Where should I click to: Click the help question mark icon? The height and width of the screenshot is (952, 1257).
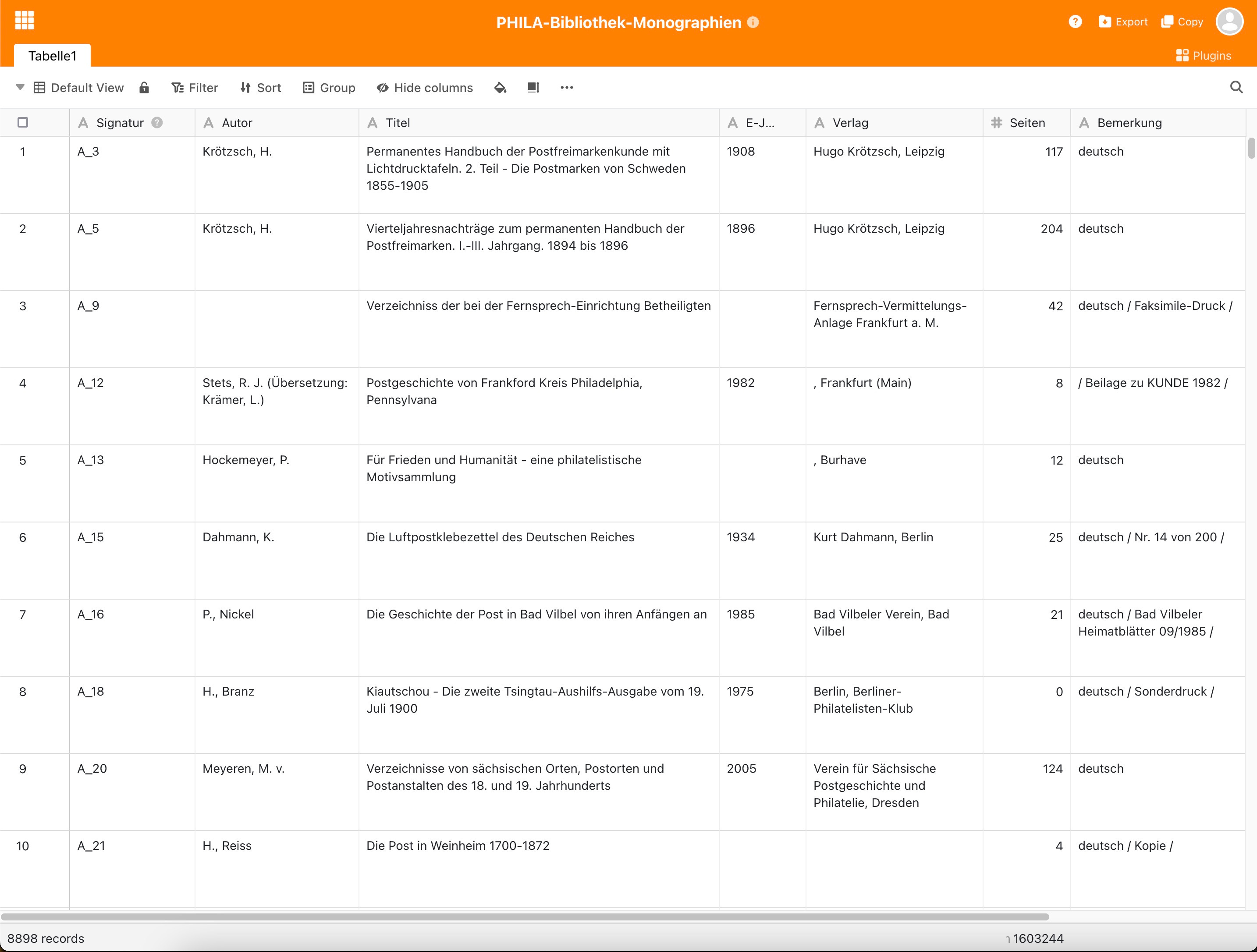[x=1075, y=21]
